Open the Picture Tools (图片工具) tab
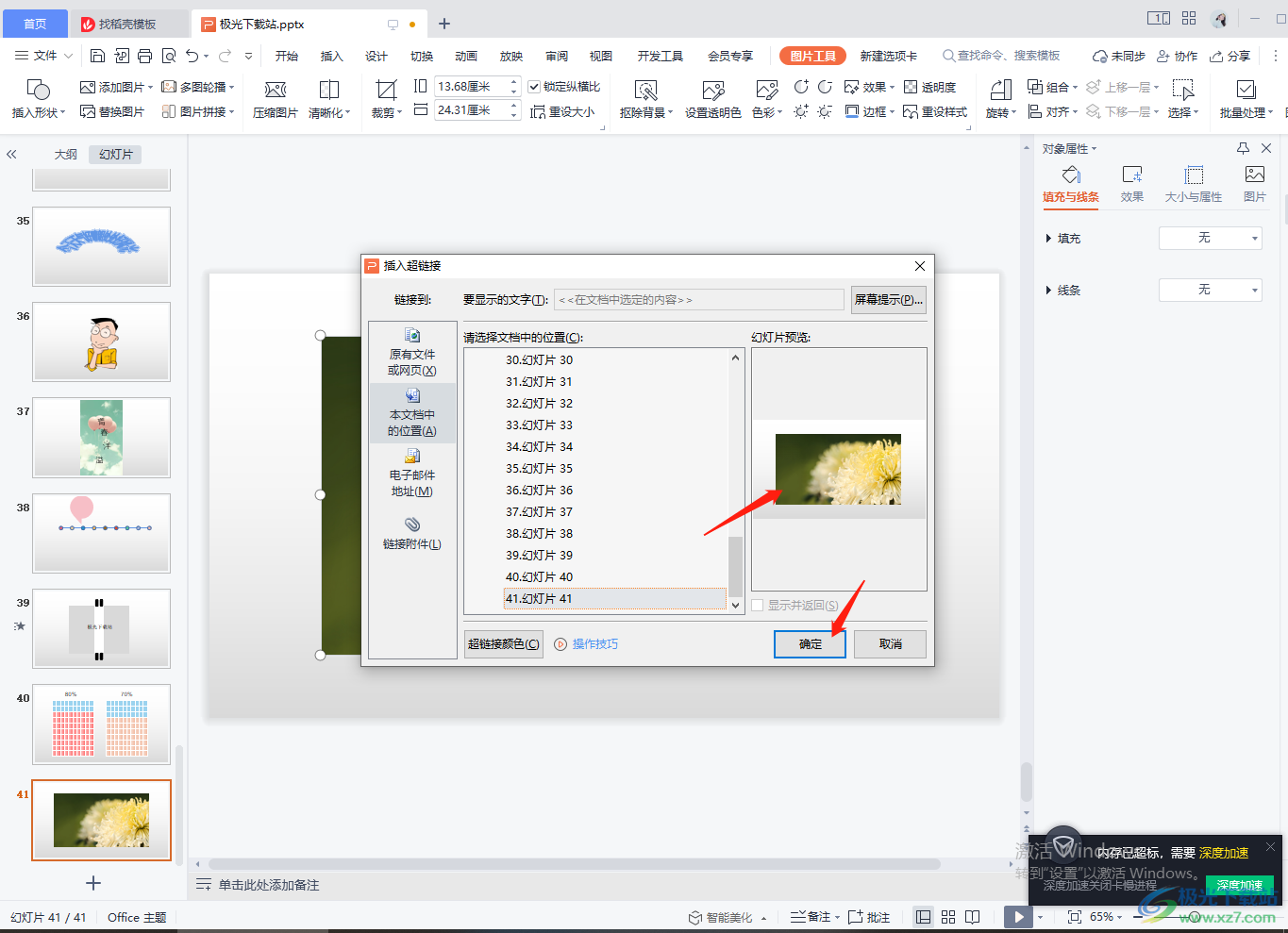This screenshot has width=1288, height=933. click(x=812, y=56)
